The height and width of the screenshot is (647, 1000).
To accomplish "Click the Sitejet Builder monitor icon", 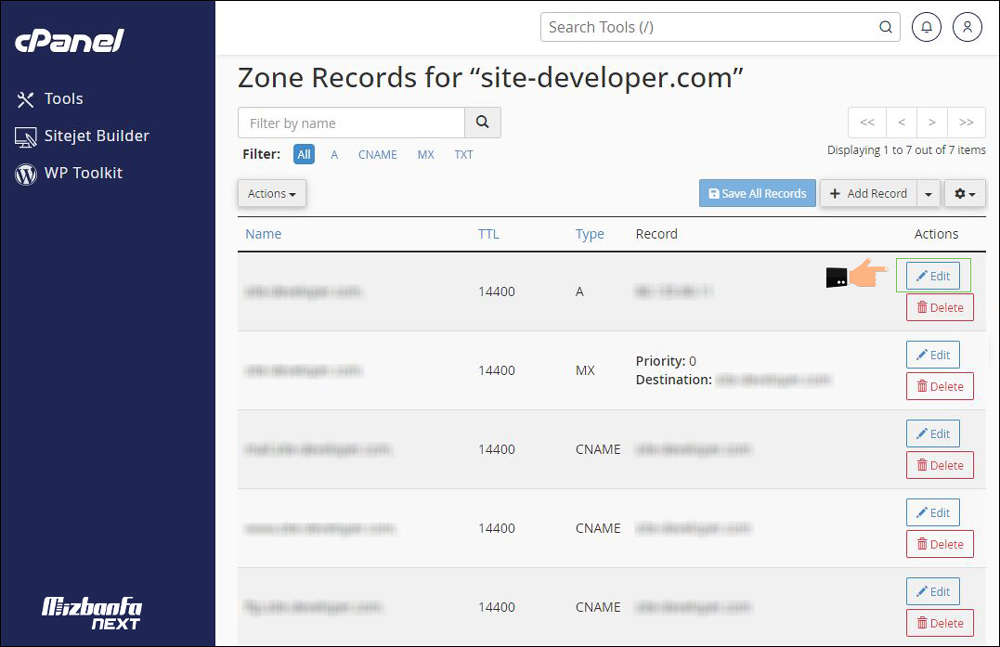I will pos(26,137).
